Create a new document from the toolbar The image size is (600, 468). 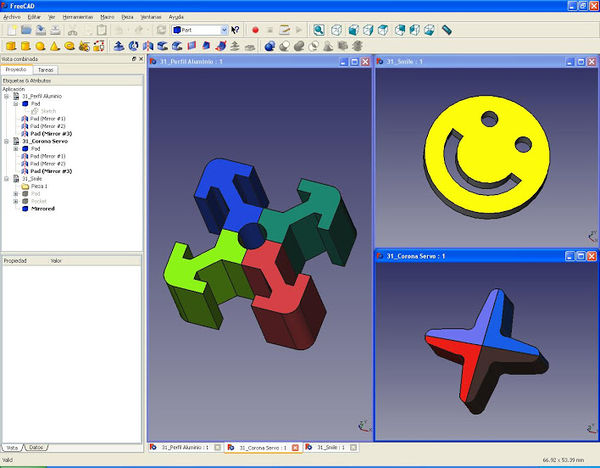coord(11,30)
